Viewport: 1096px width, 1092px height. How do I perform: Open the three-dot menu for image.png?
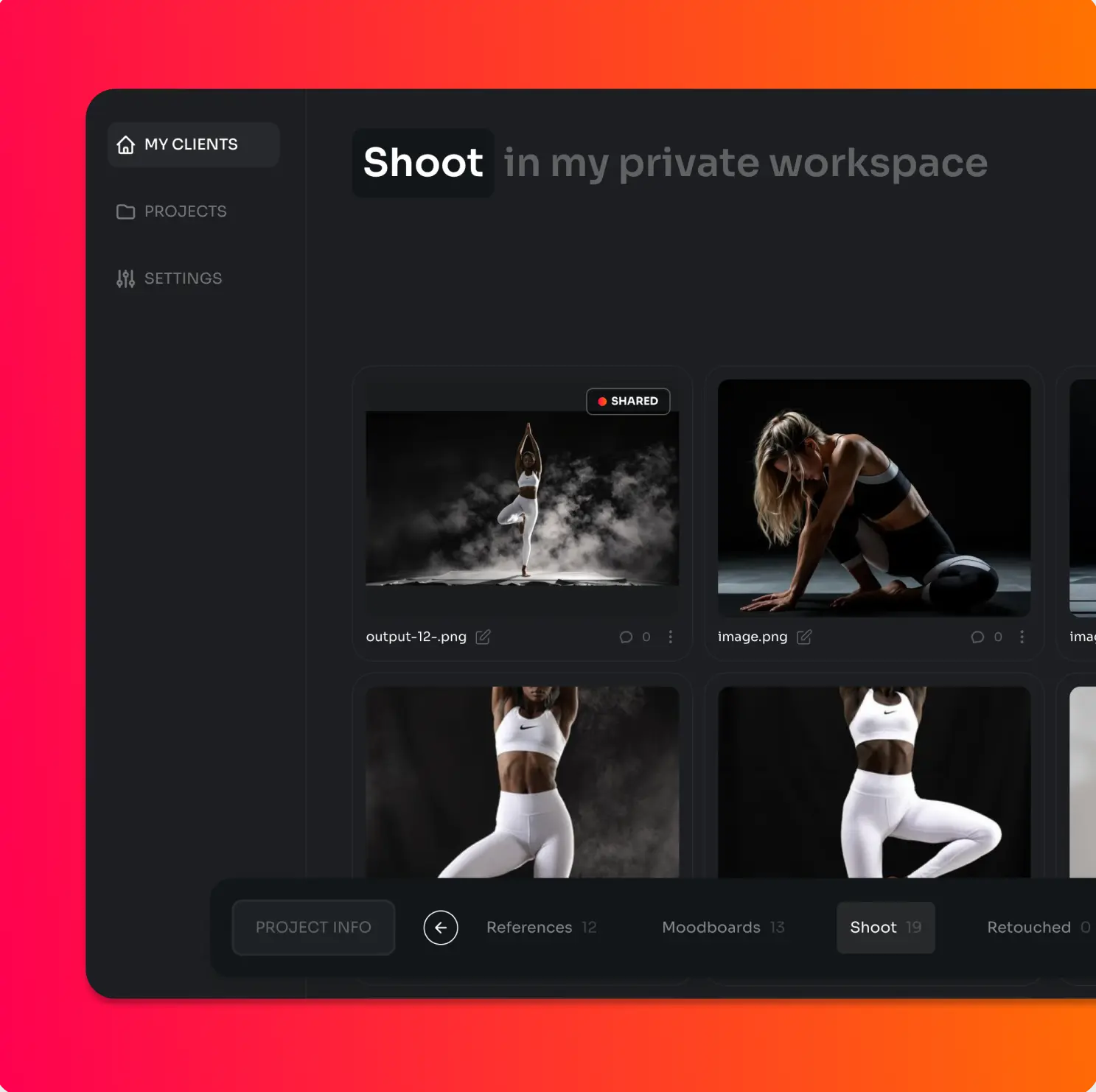1022,637
